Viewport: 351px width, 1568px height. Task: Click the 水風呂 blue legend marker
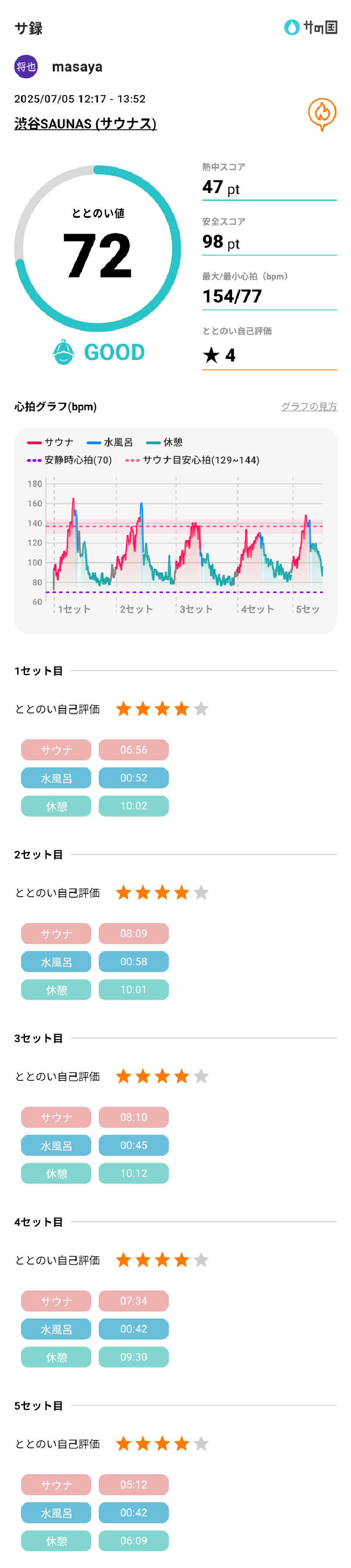point(94,442)
